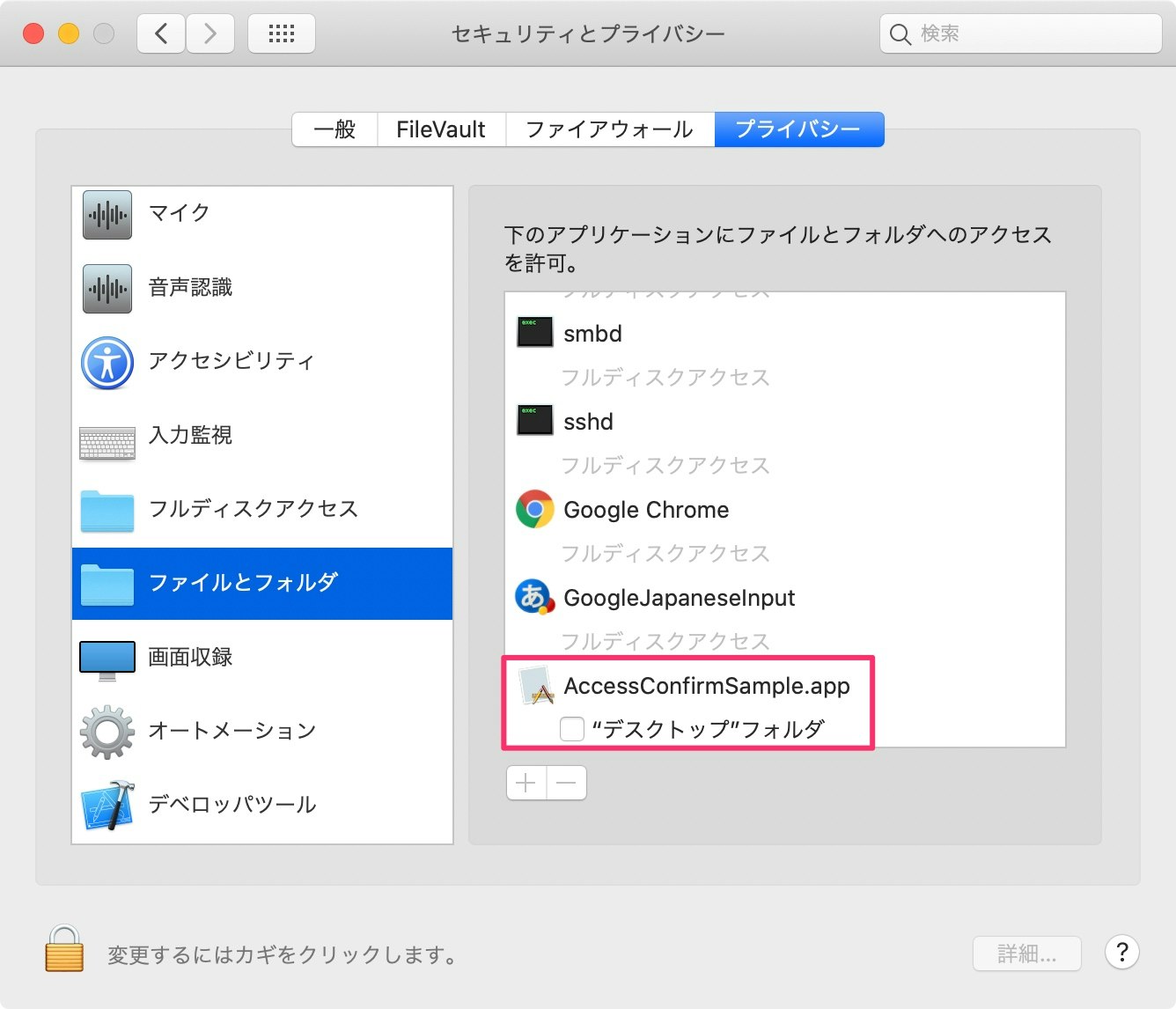Click the minus remove app button

(567, 783)
